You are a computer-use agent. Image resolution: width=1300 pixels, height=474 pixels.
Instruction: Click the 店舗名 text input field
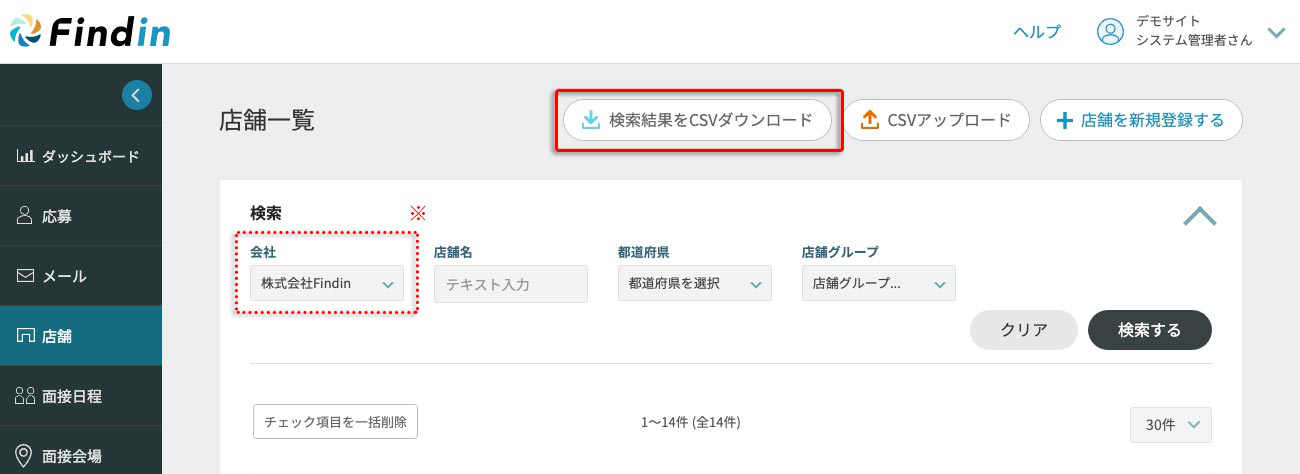[x=511, y=284]
